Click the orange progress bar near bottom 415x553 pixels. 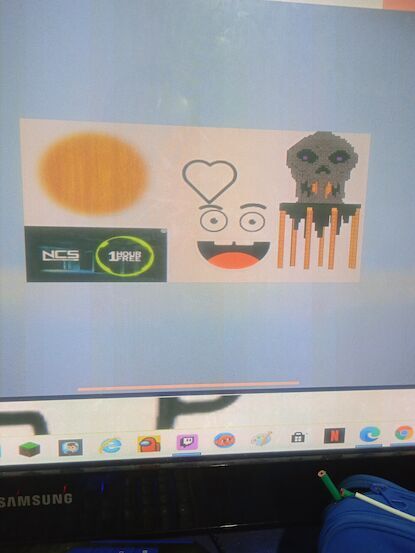point(189,385)
